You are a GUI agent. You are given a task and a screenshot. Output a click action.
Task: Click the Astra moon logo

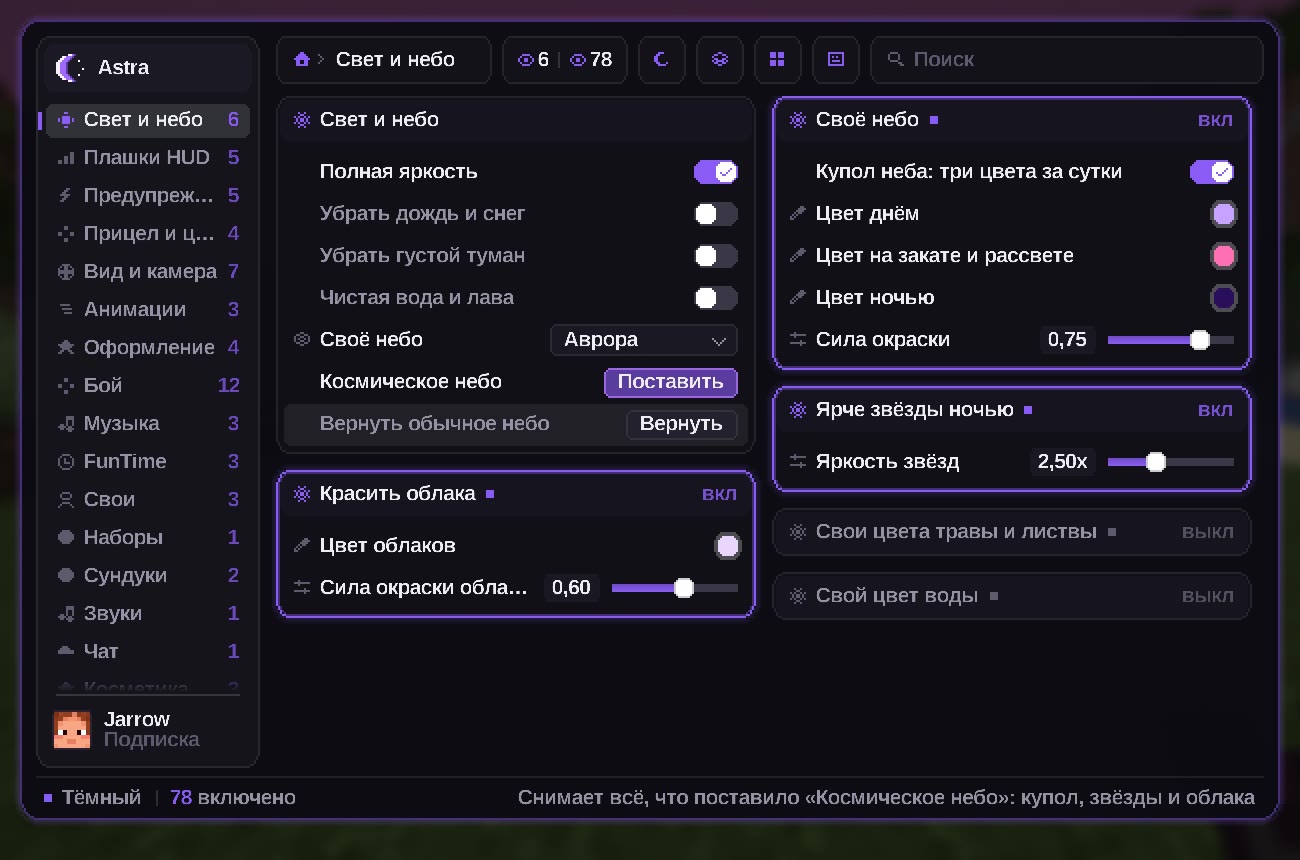pos(70,68)
